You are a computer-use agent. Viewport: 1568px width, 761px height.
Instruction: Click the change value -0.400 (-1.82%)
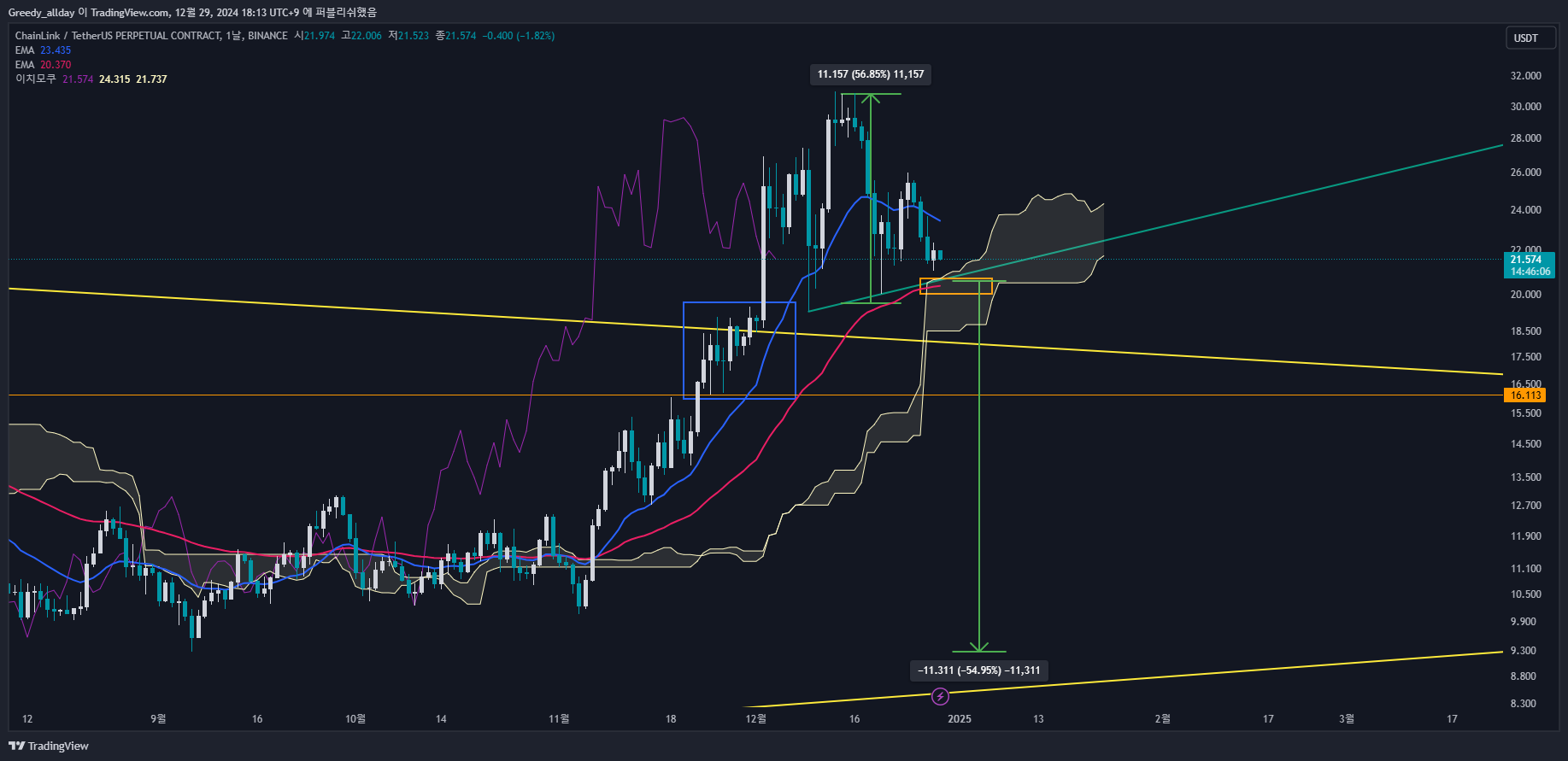pos(519,36)
